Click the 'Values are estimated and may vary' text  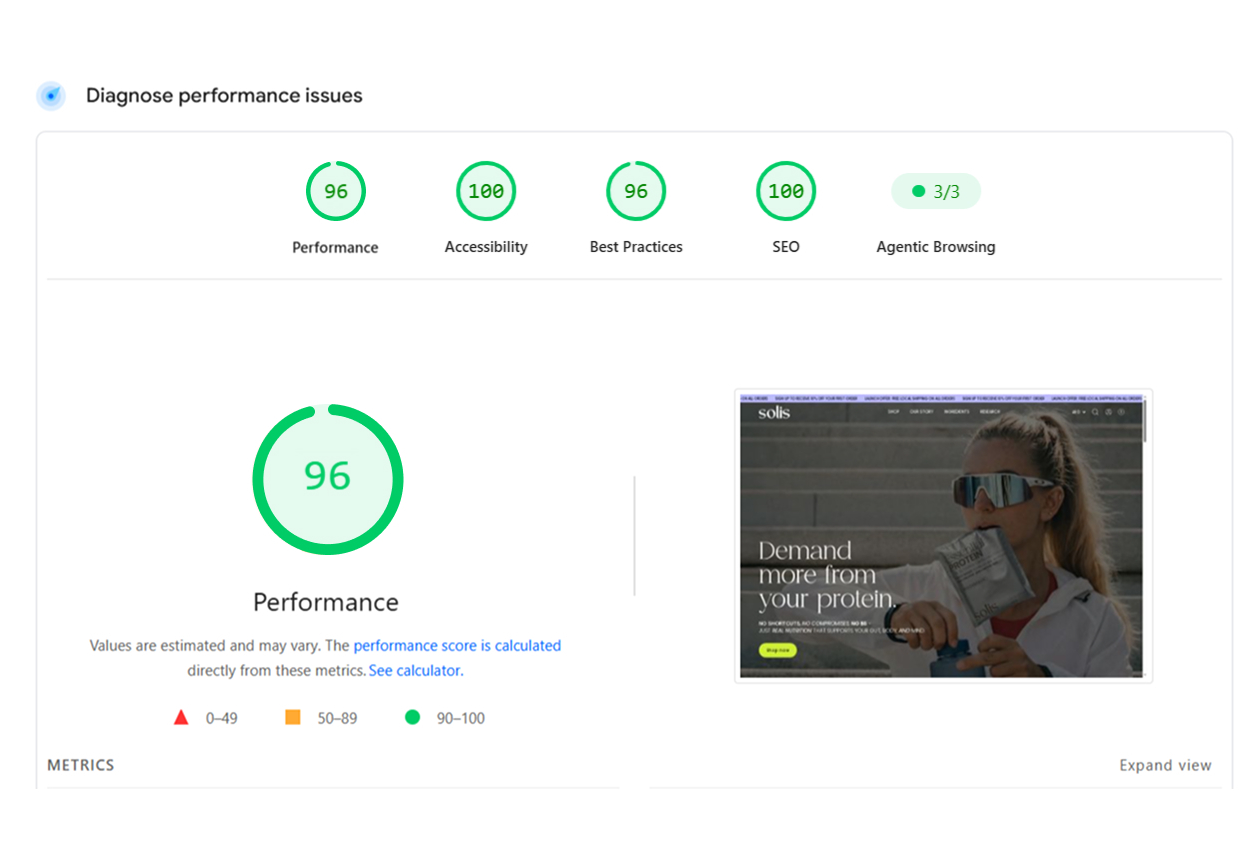click(x=205, y=646)
